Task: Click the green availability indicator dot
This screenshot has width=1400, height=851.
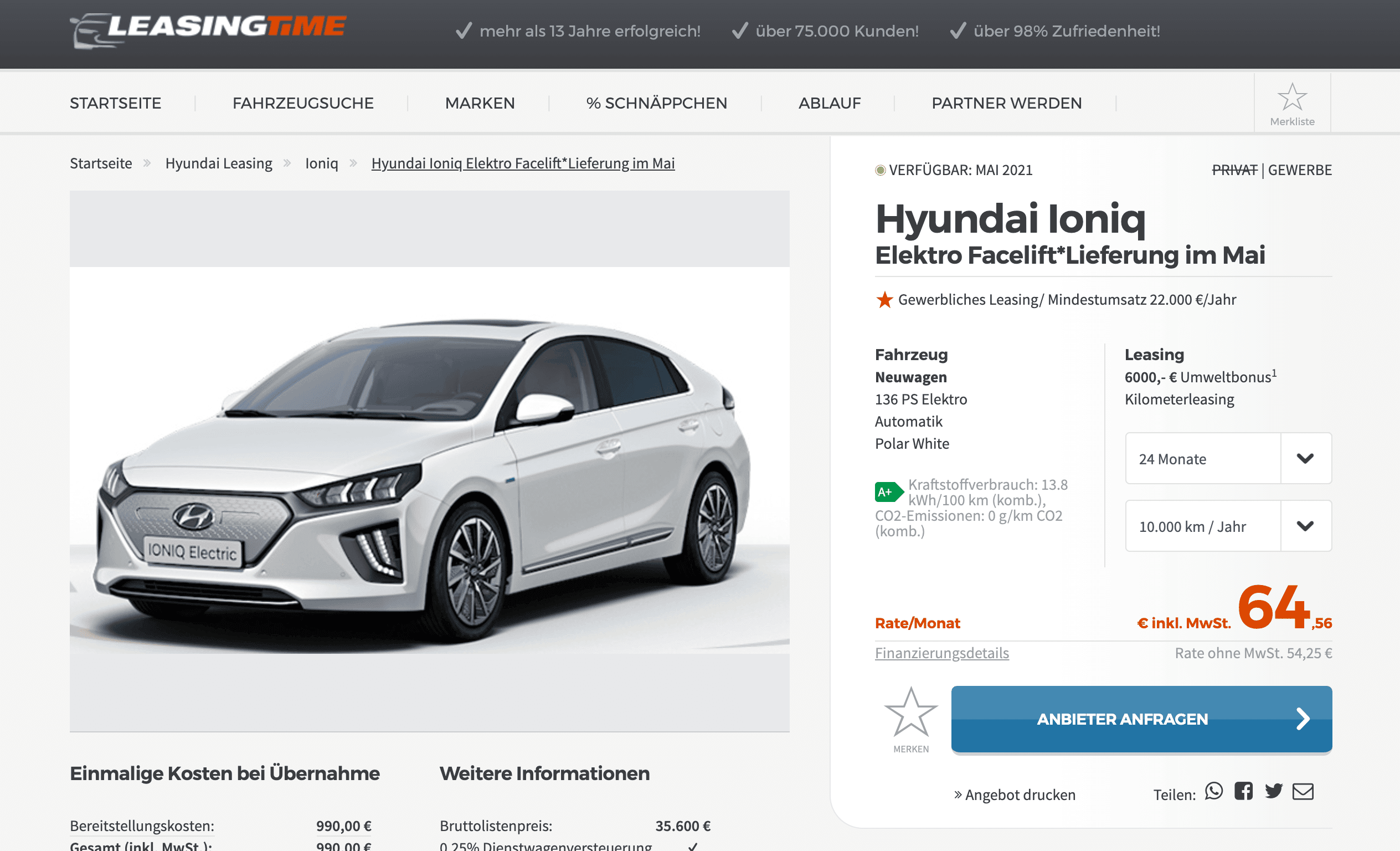Action: pyautogui.click(x=880, y=170)
